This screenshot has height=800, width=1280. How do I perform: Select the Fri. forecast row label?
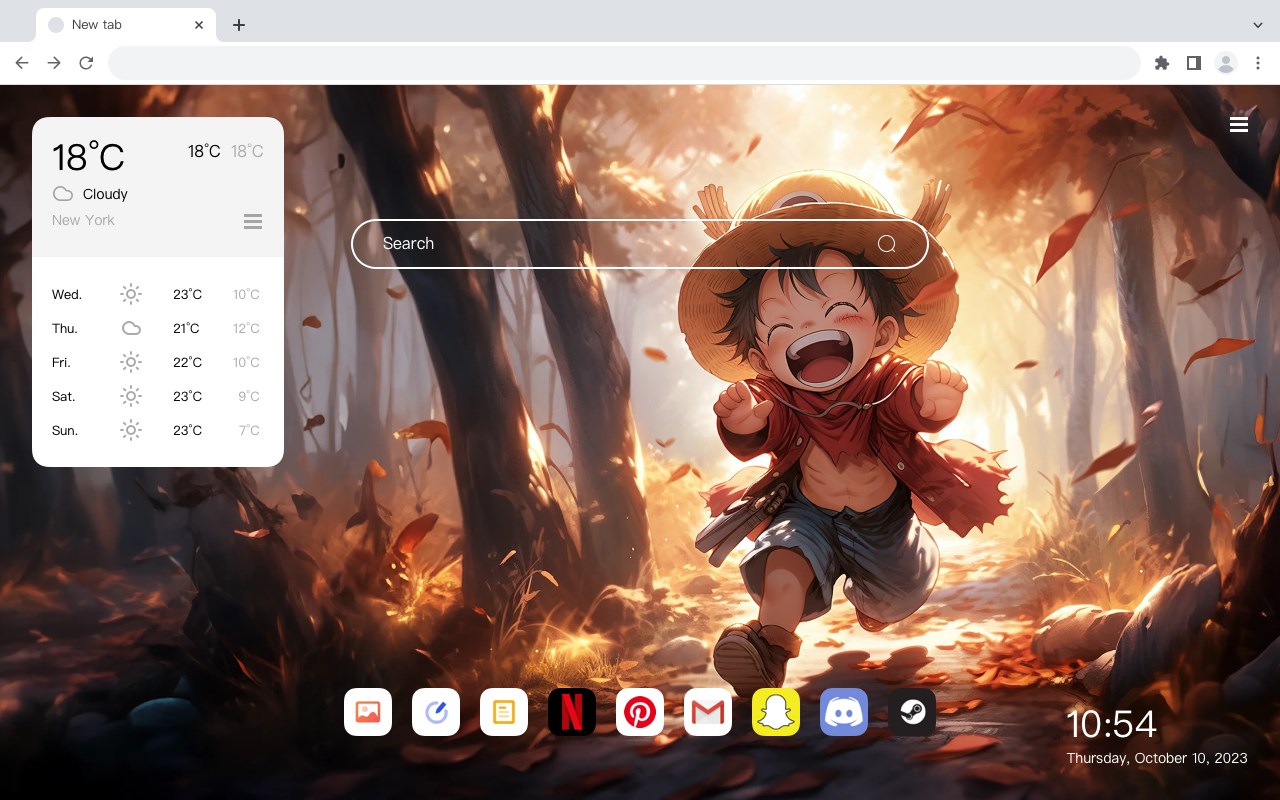coord(61,363)
